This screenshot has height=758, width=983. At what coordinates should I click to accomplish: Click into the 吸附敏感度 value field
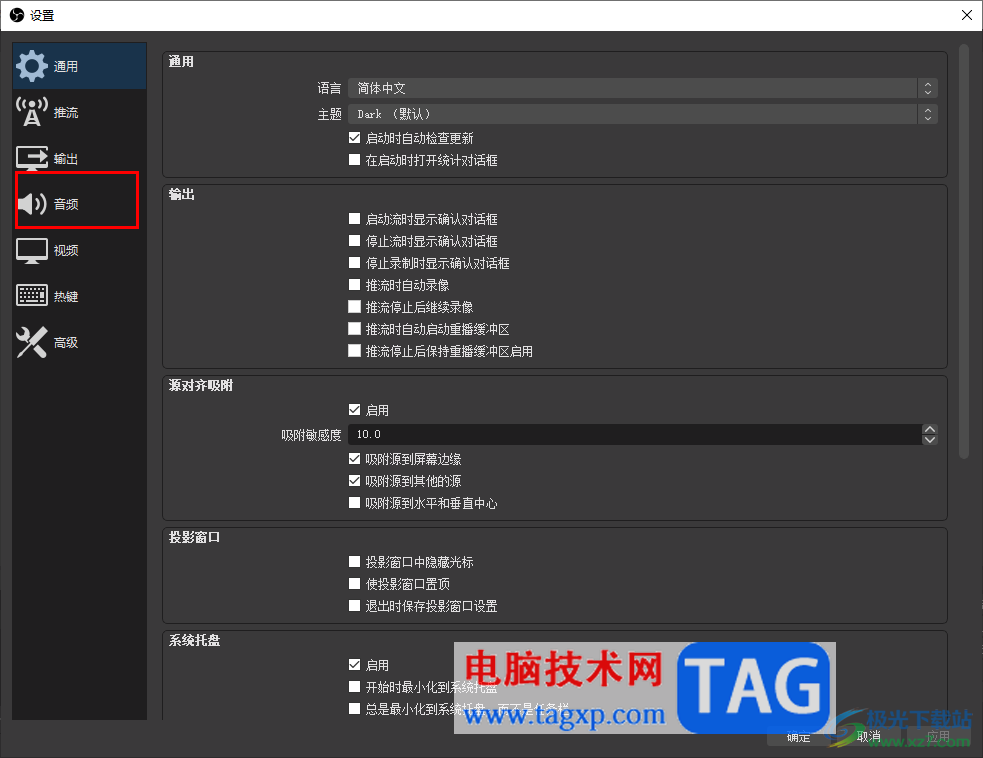634,434
